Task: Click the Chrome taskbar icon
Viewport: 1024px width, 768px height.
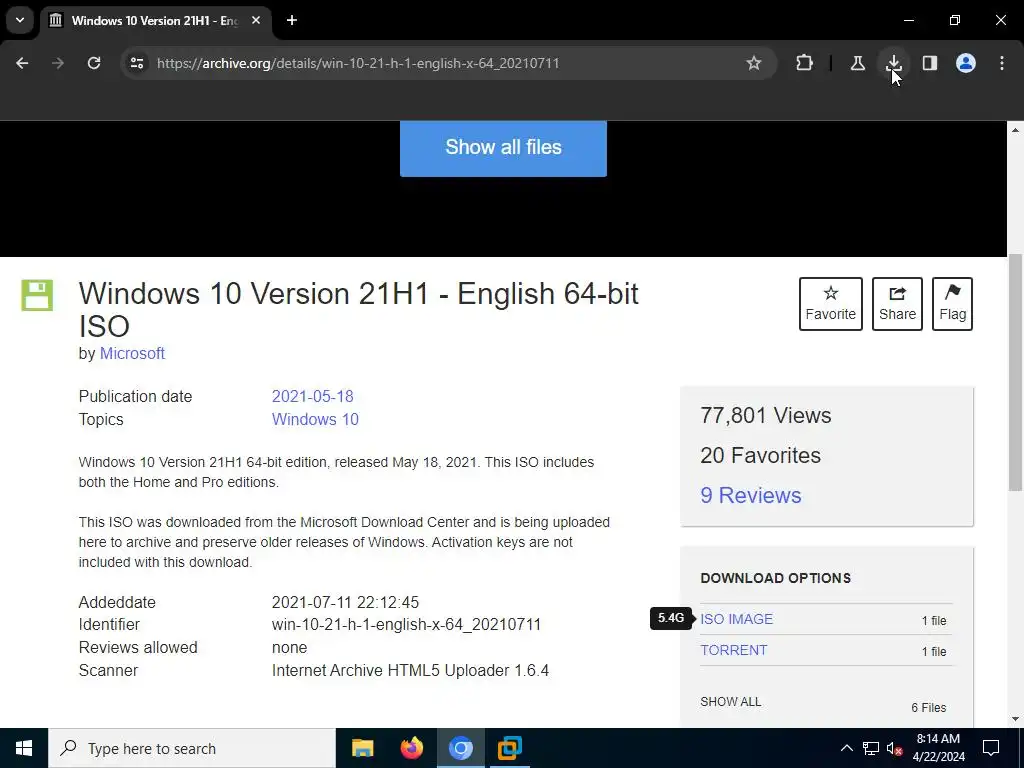Action: pyautogui.click(x=460, y=748)
